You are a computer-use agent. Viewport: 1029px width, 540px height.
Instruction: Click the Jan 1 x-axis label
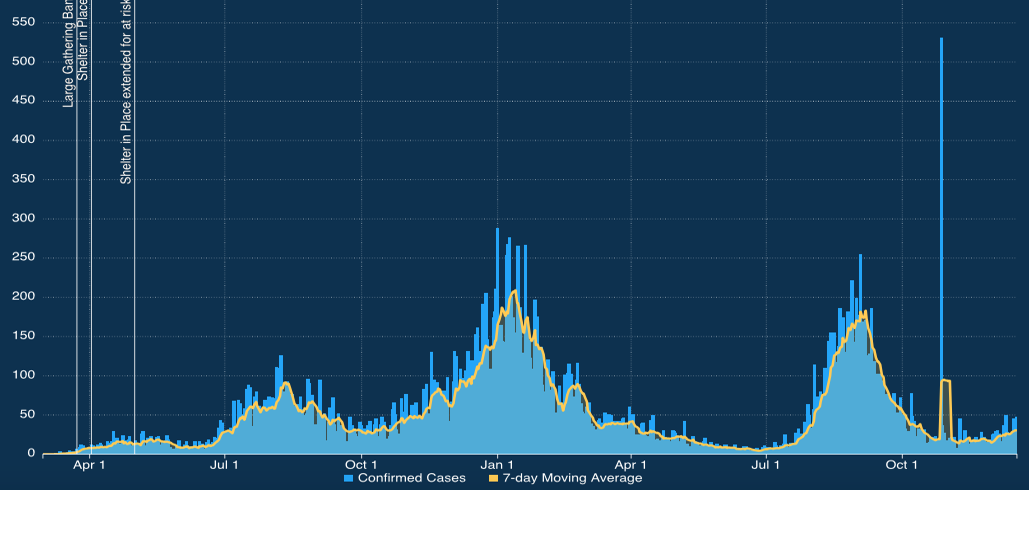click(497, 465)
